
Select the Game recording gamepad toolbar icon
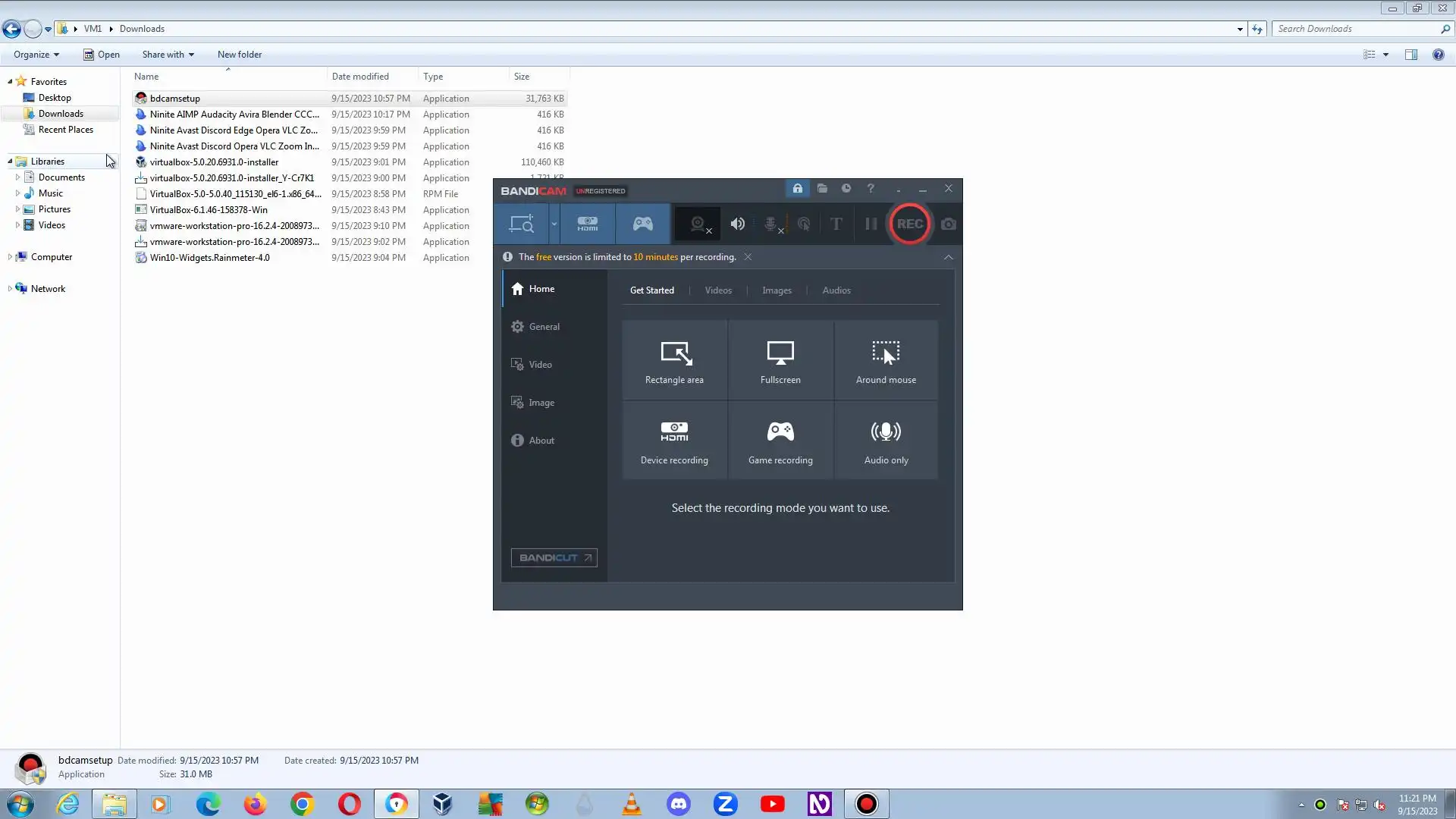642,224
